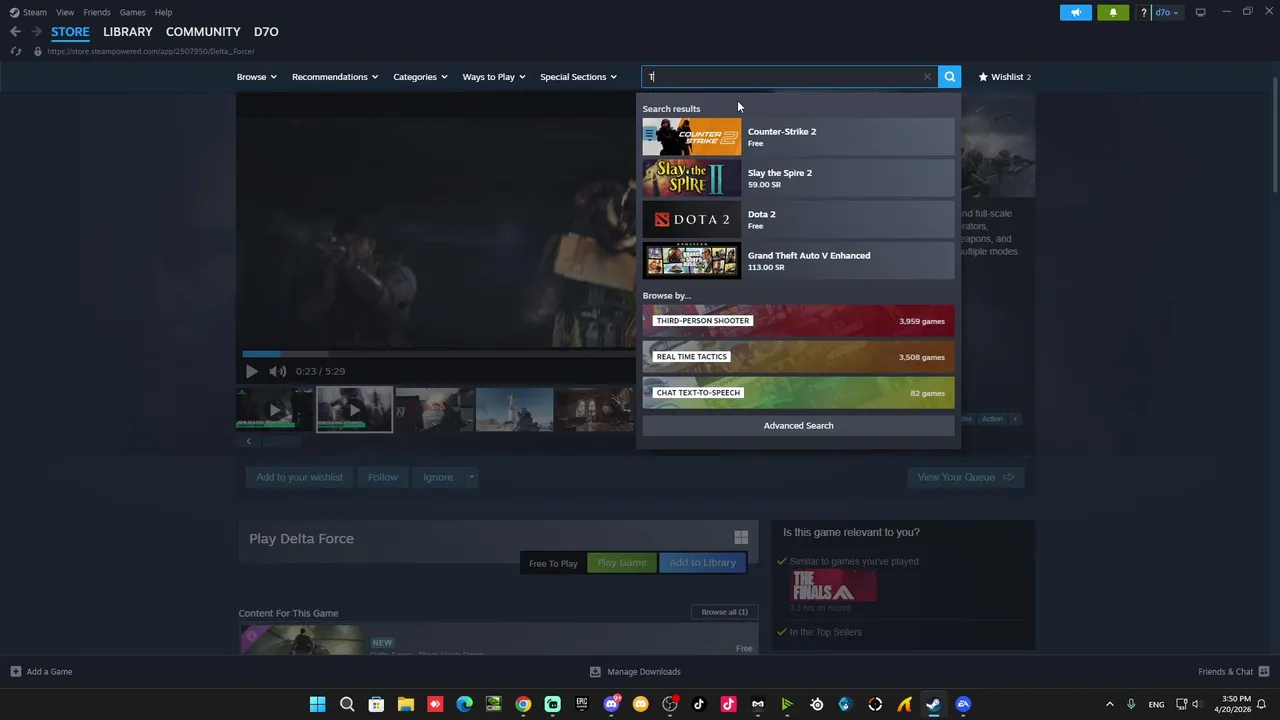
Task: Open Epic Games Launcher from the taskbar
Action: [582, 704]
